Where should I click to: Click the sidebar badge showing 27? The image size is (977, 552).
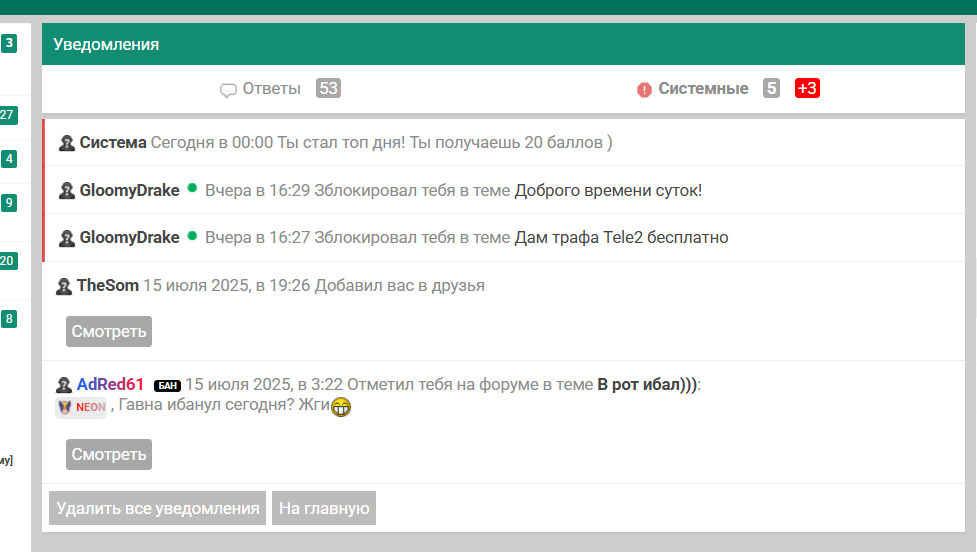[8, 115]
